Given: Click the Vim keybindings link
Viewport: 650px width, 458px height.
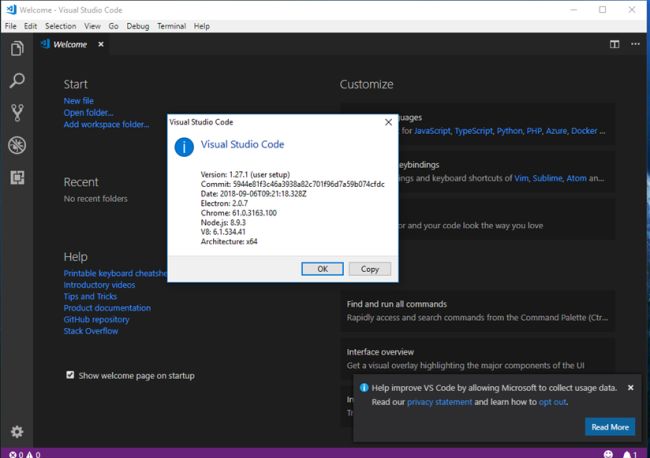Looking at the screenshot, I should (x=521, y=178).
